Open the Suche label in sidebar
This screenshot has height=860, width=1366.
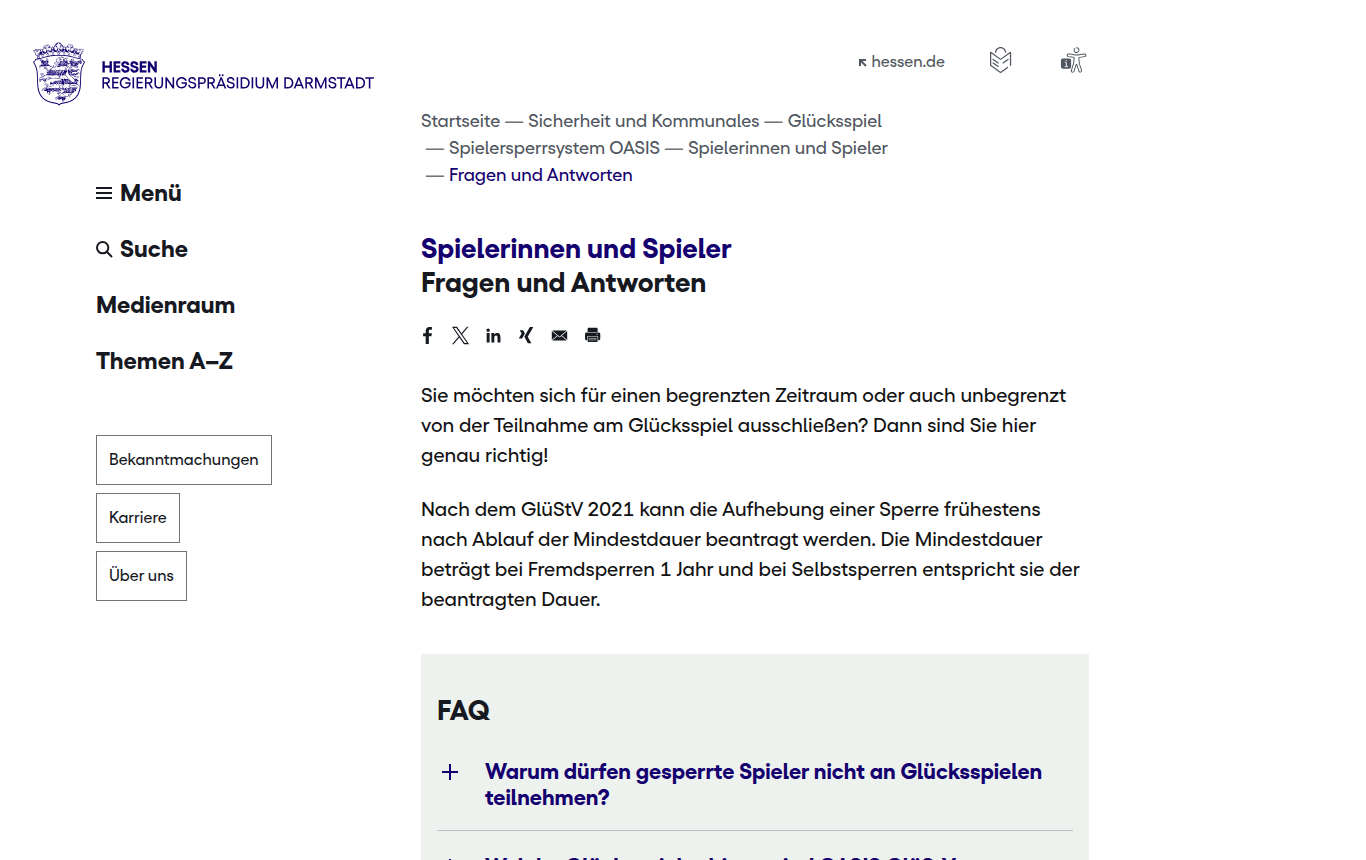(x=154, y=249)
